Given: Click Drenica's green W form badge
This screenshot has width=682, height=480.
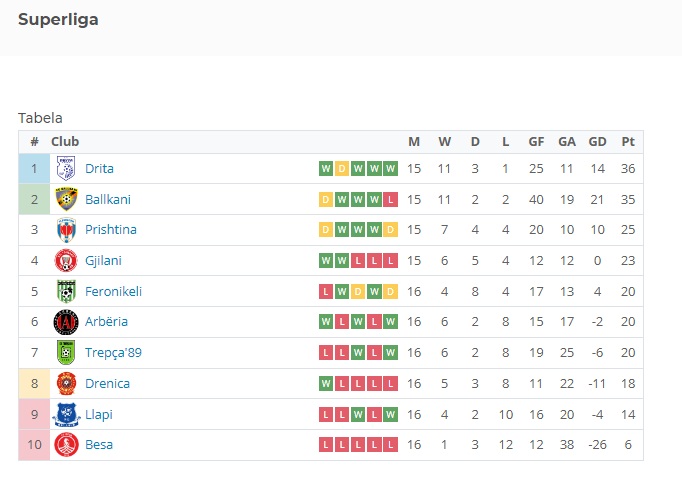Looking at the screenshot, I should click(326, 383).
